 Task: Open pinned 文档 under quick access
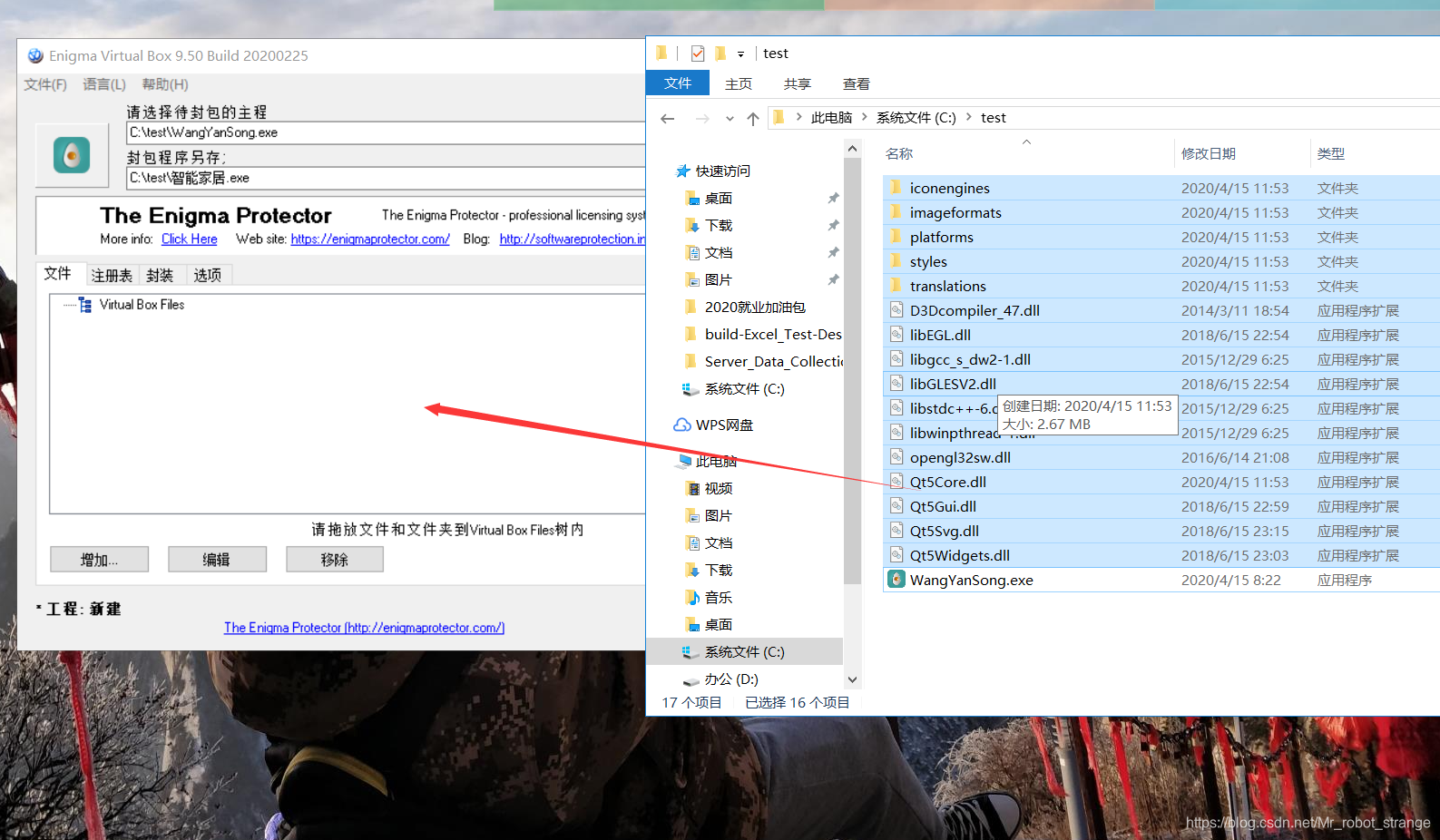tap(718, 253)
